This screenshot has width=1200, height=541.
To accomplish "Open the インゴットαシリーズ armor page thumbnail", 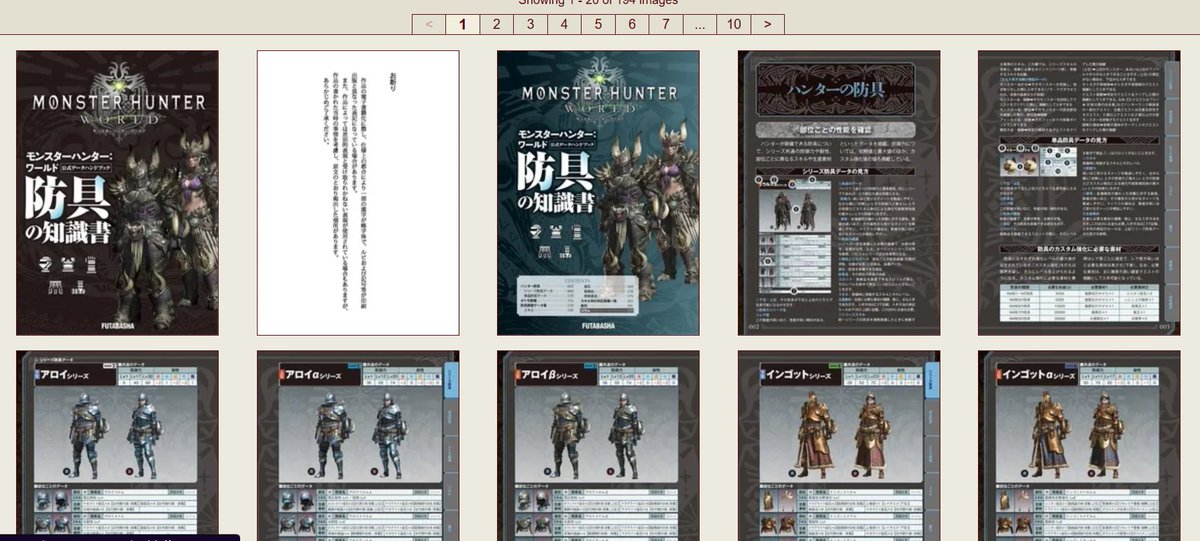I will 1079,445.
